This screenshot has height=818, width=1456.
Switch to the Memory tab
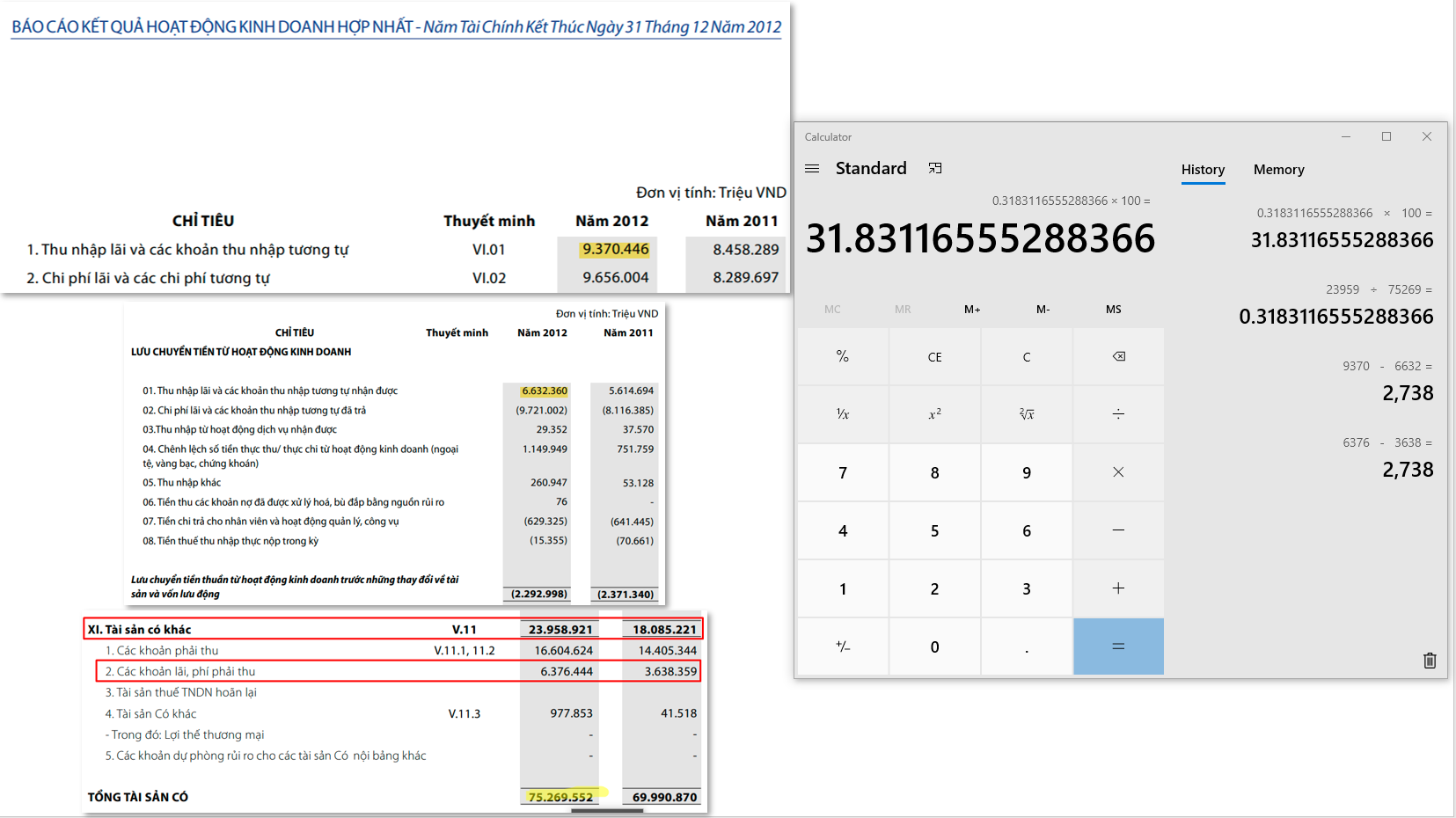click(1278, 170)
